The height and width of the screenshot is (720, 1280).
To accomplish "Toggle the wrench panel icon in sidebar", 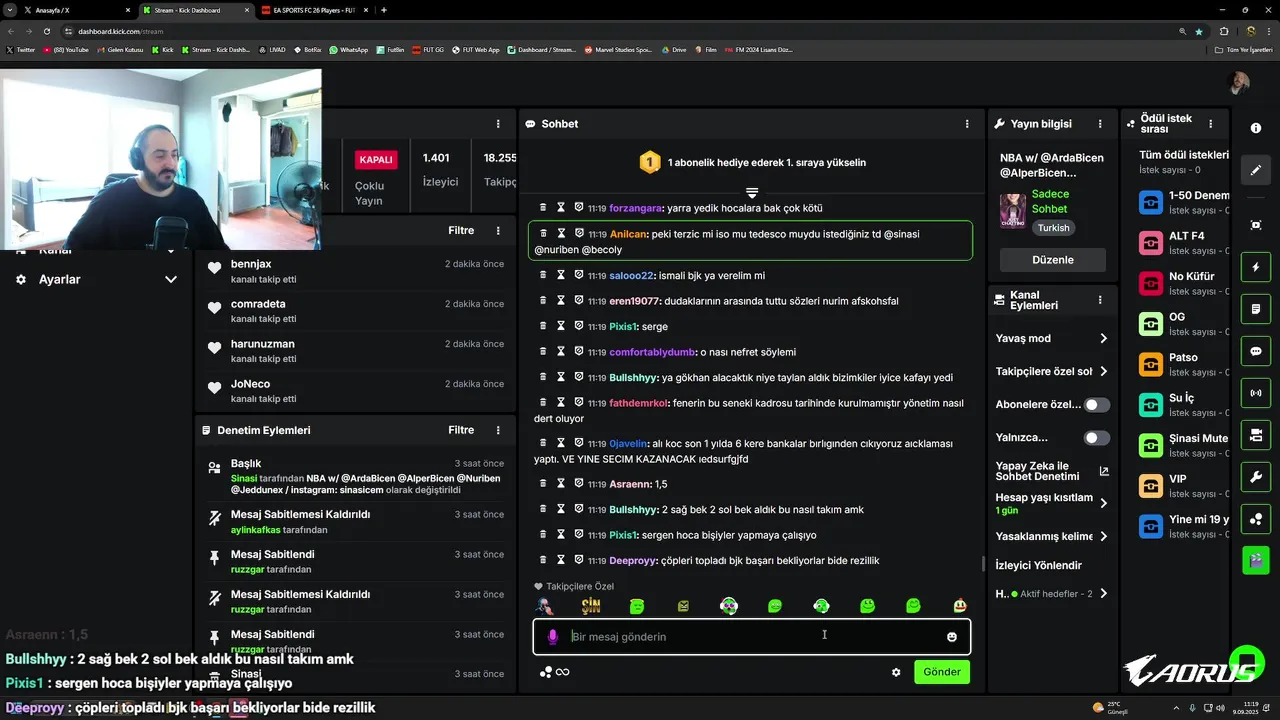I will click(1256, 477).
